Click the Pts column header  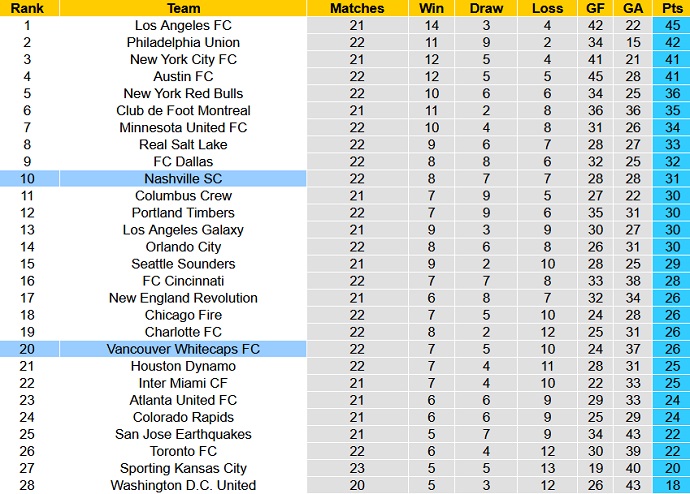click(x=672, y=8)
